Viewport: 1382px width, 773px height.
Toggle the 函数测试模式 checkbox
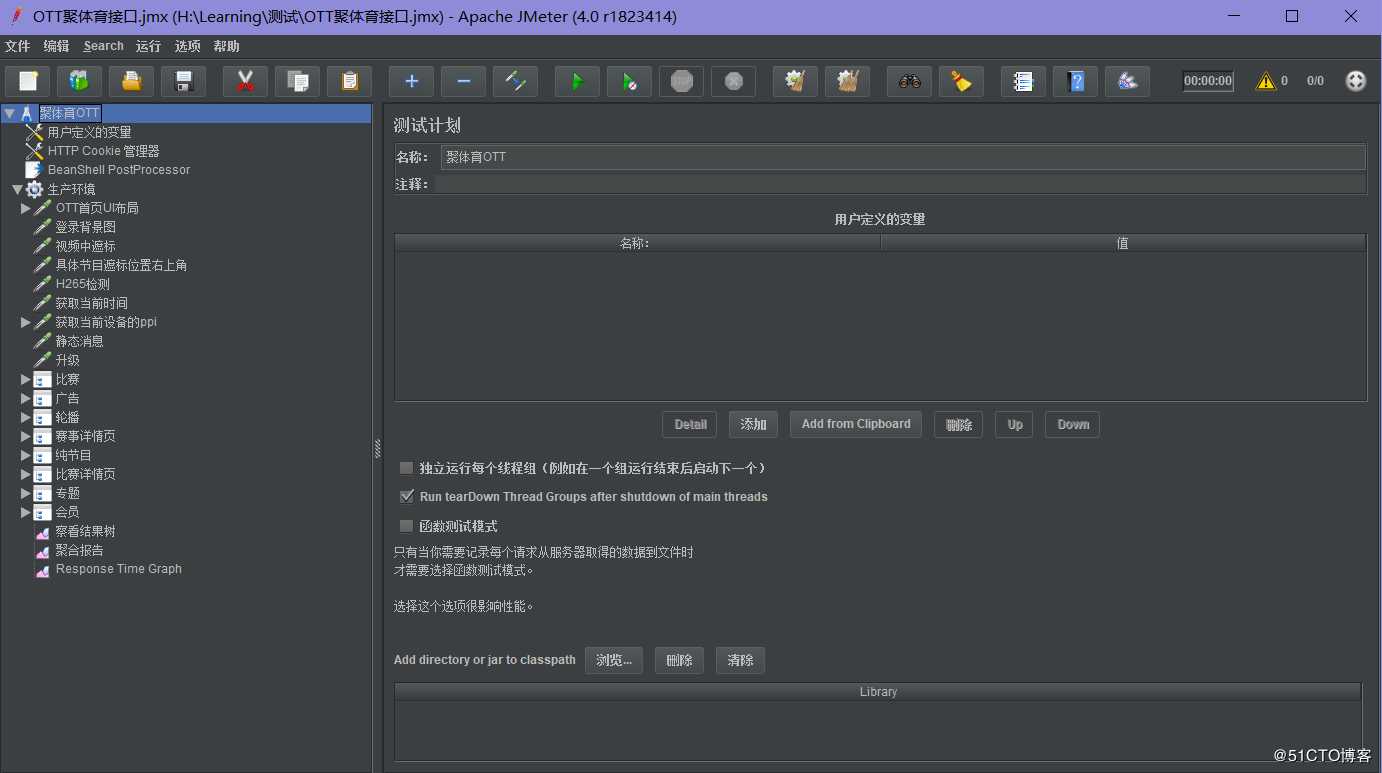coord(406,526)
